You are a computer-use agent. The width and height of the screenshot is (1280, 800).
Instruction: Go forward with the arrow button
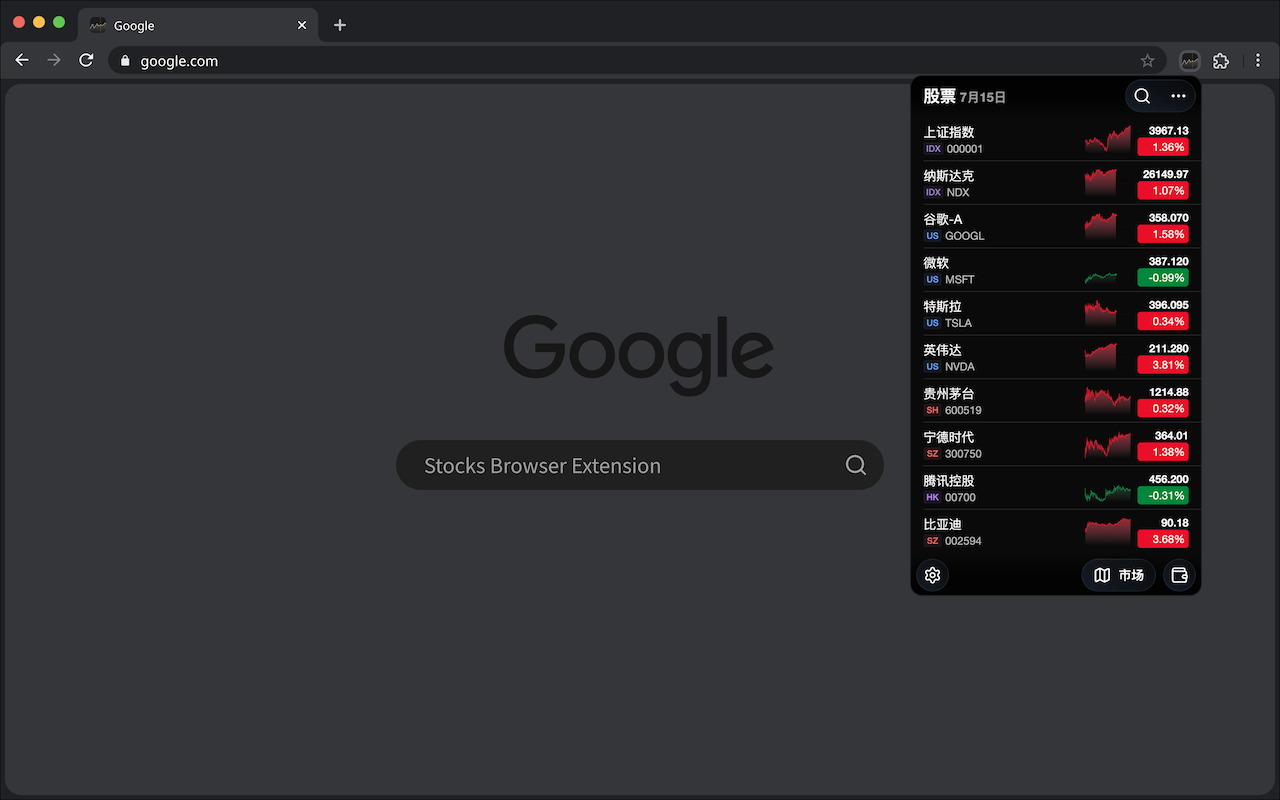54,60
